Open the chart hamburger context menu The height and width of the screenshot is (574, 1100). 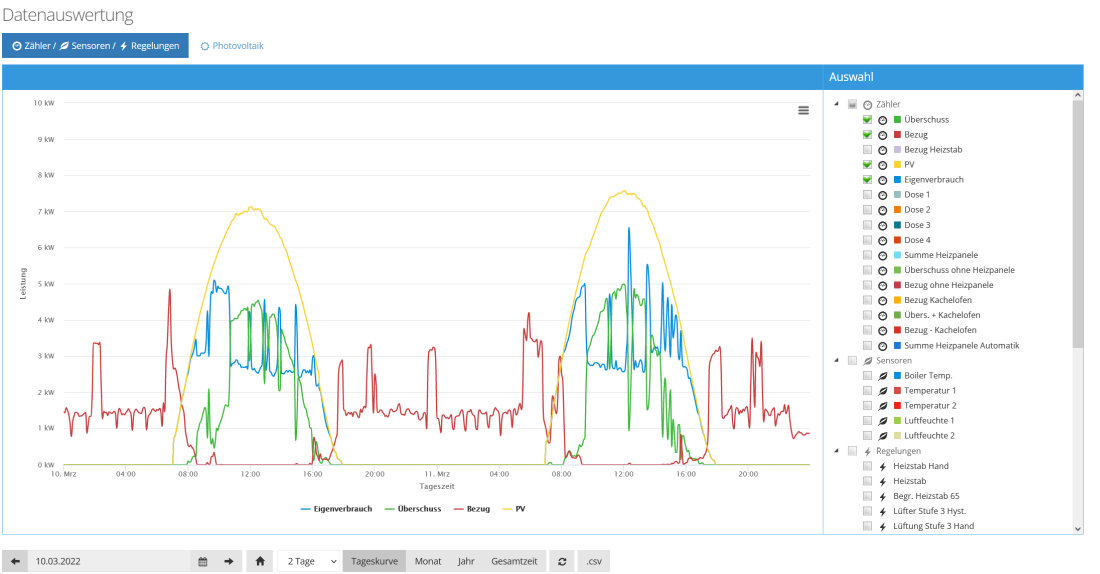[x=803, y=111]
